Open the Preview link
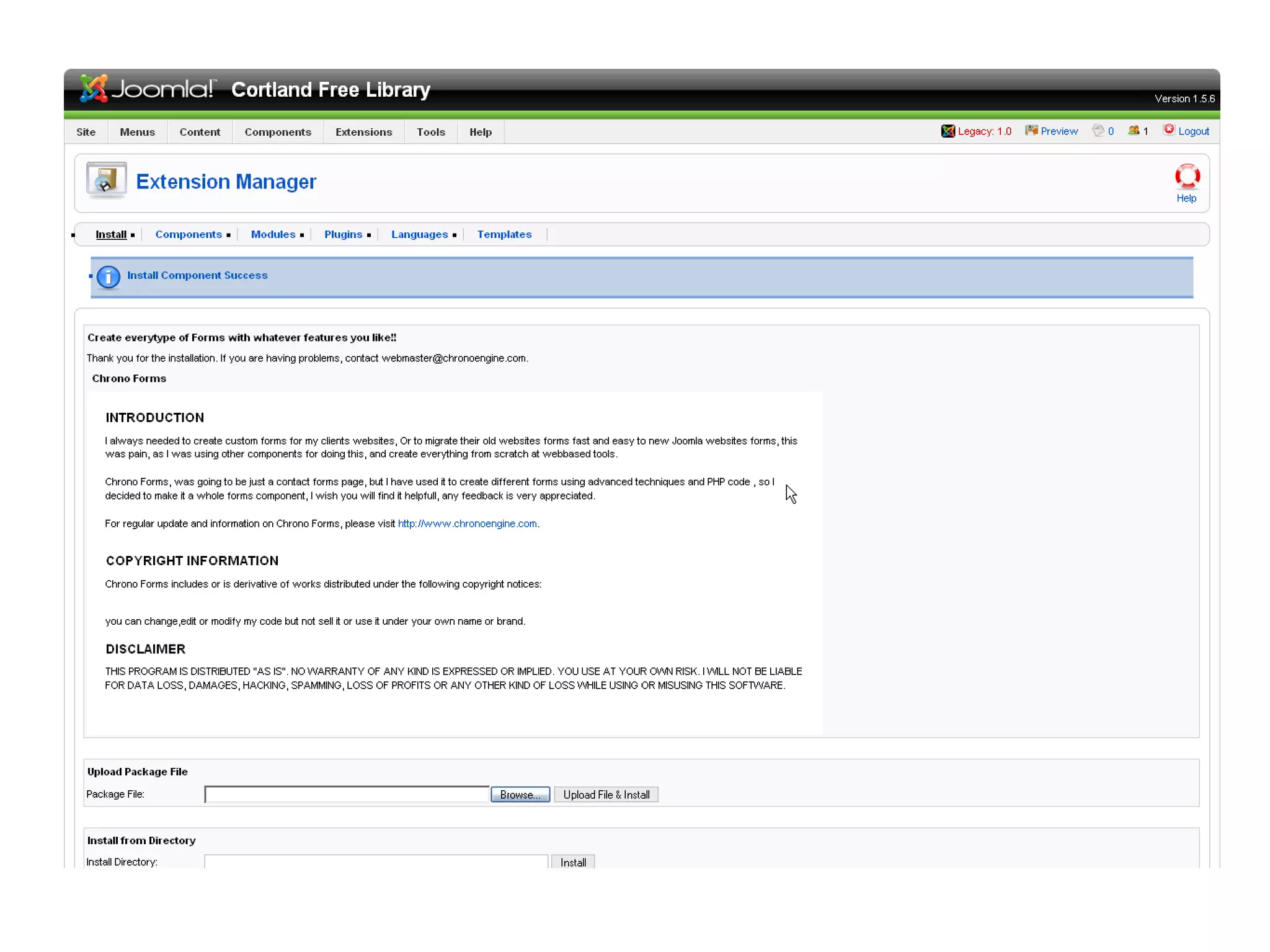The image size is (1270, 952). point(1059,131)
